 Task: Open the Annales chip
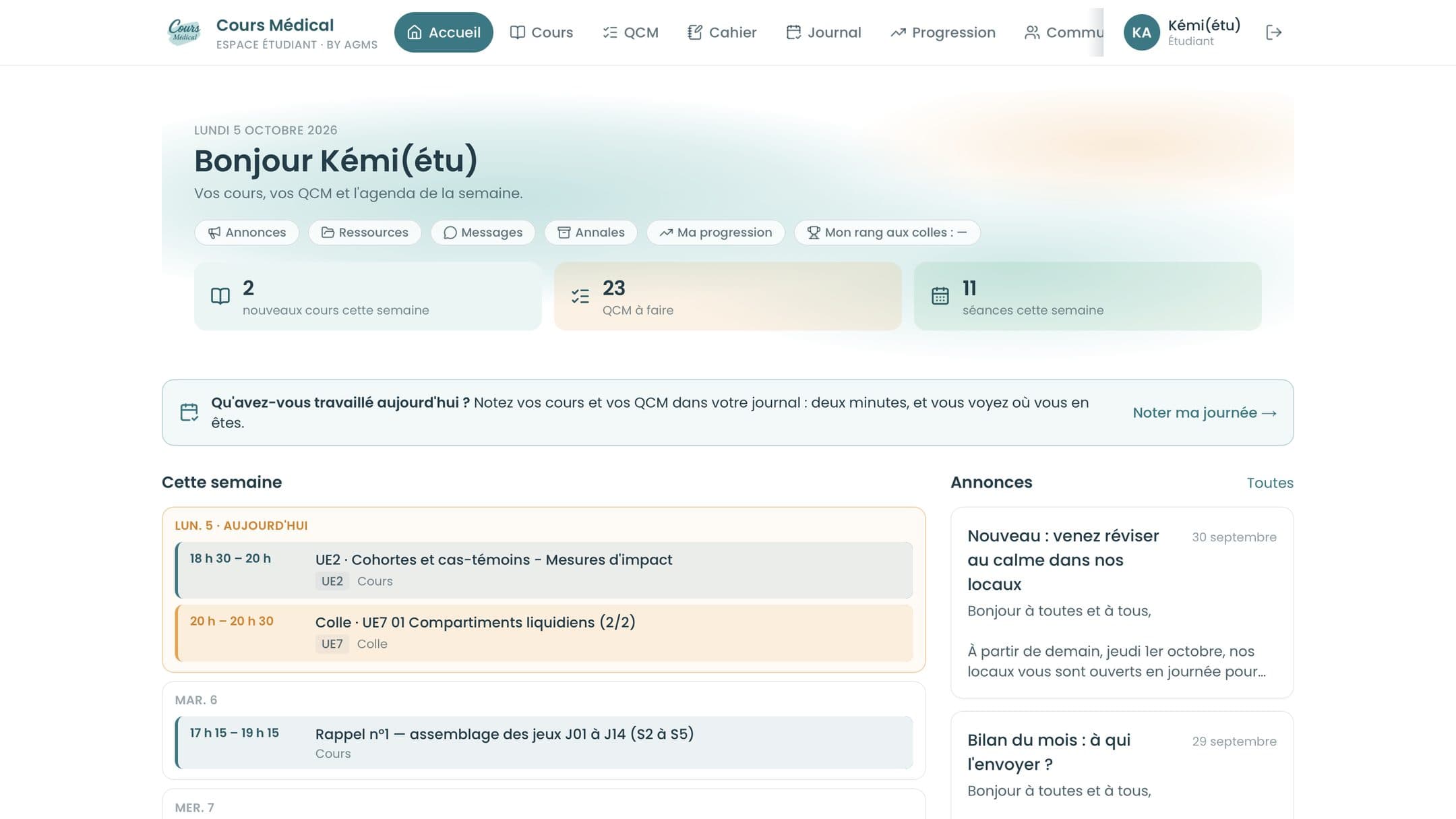tap(591, 233)
